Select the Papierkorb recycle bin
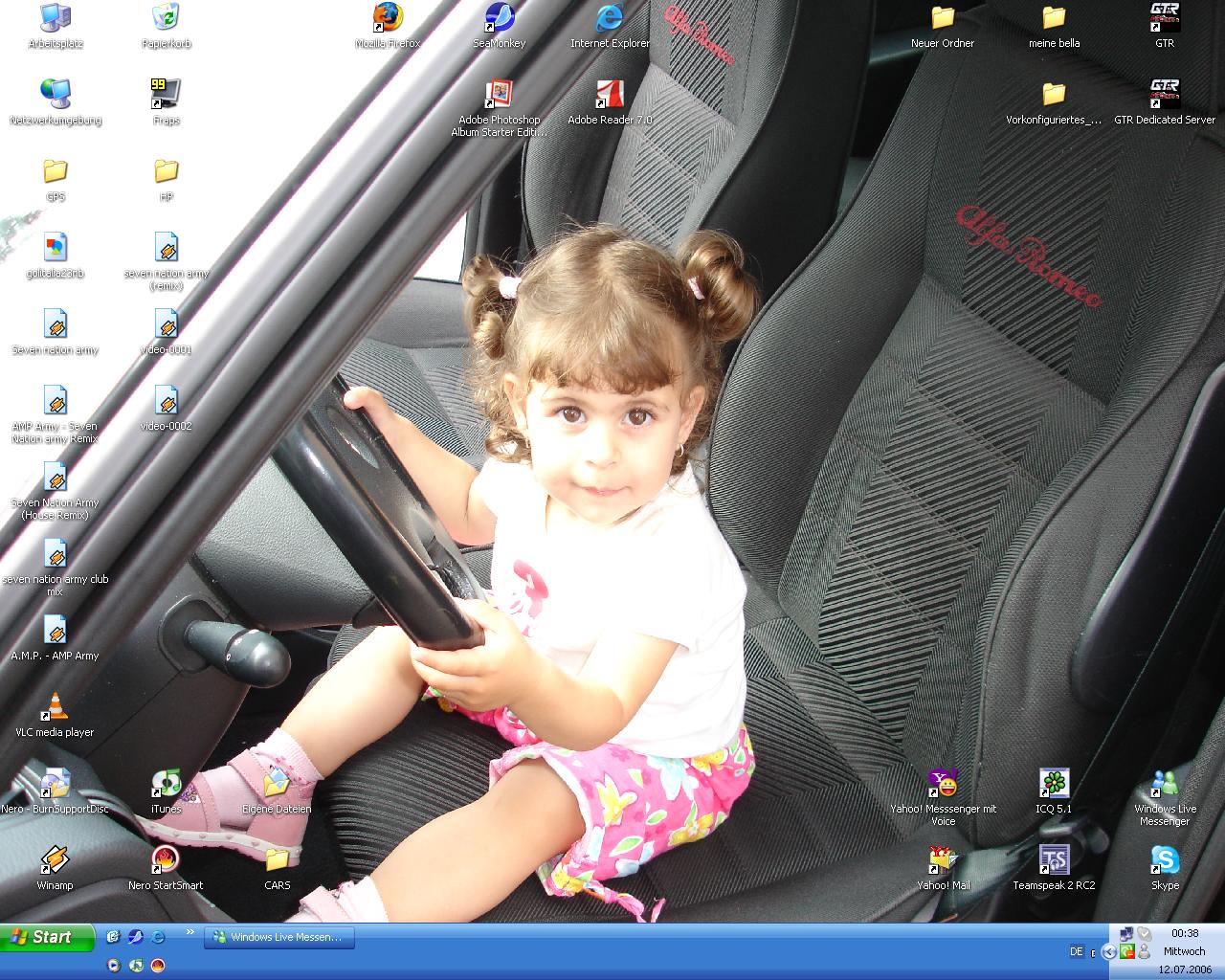 point(166,18)
